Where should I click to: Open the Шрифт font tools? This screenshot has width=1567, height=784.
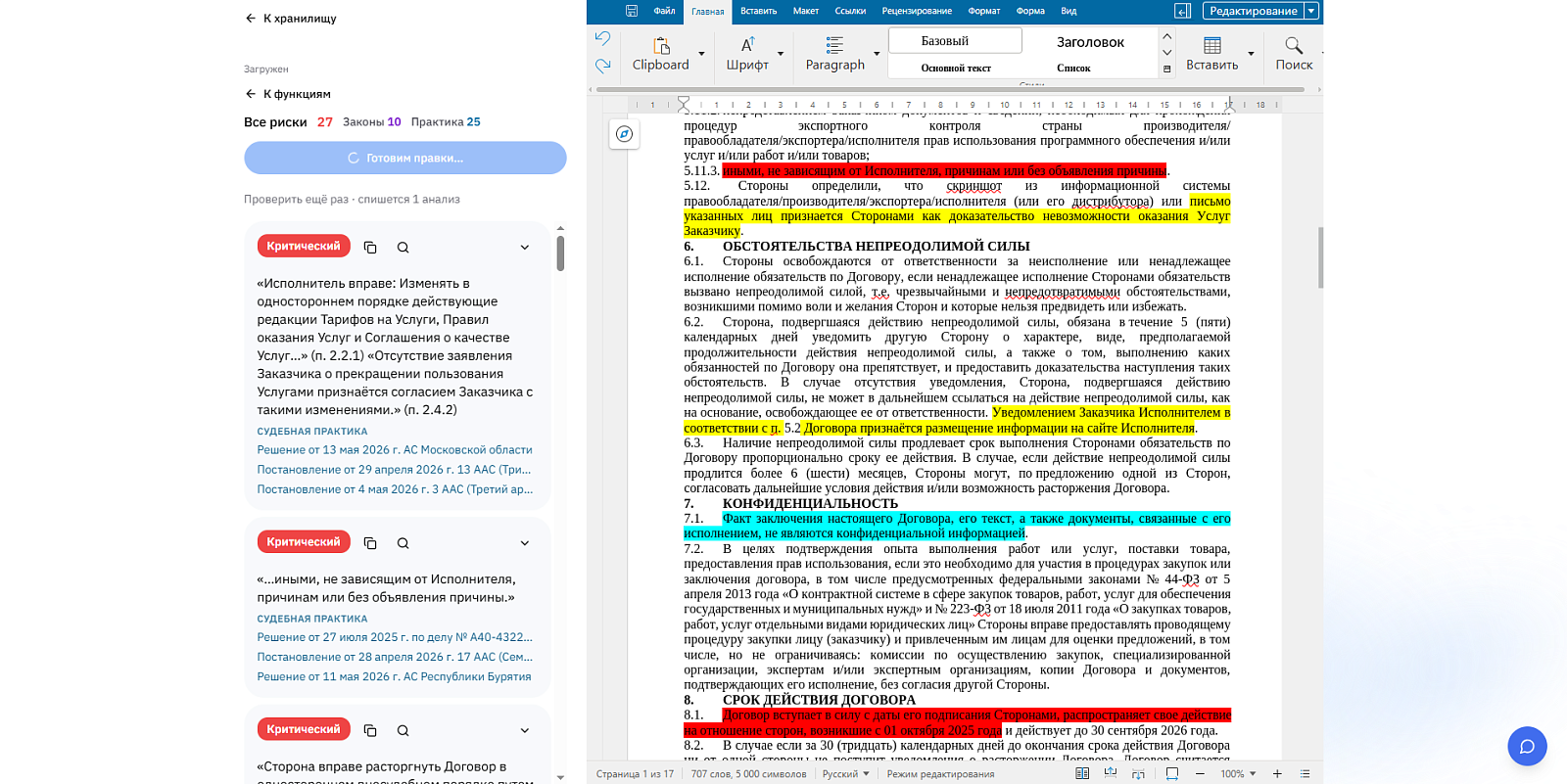(747, 54)
